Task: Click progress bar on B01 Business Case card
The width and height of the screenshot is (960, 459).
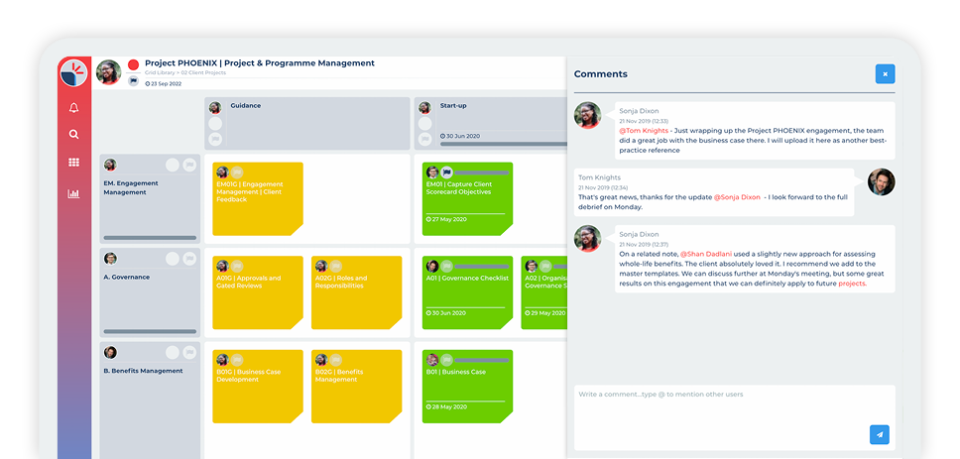Action: point(482,360)
